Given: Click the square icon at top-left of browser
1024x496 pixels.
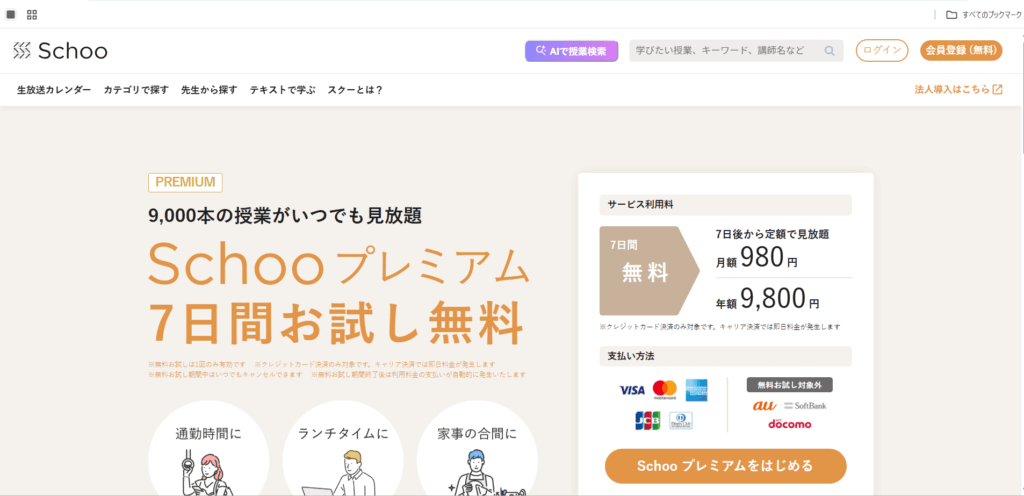Looking at the screenshot, I should [10, 14].
